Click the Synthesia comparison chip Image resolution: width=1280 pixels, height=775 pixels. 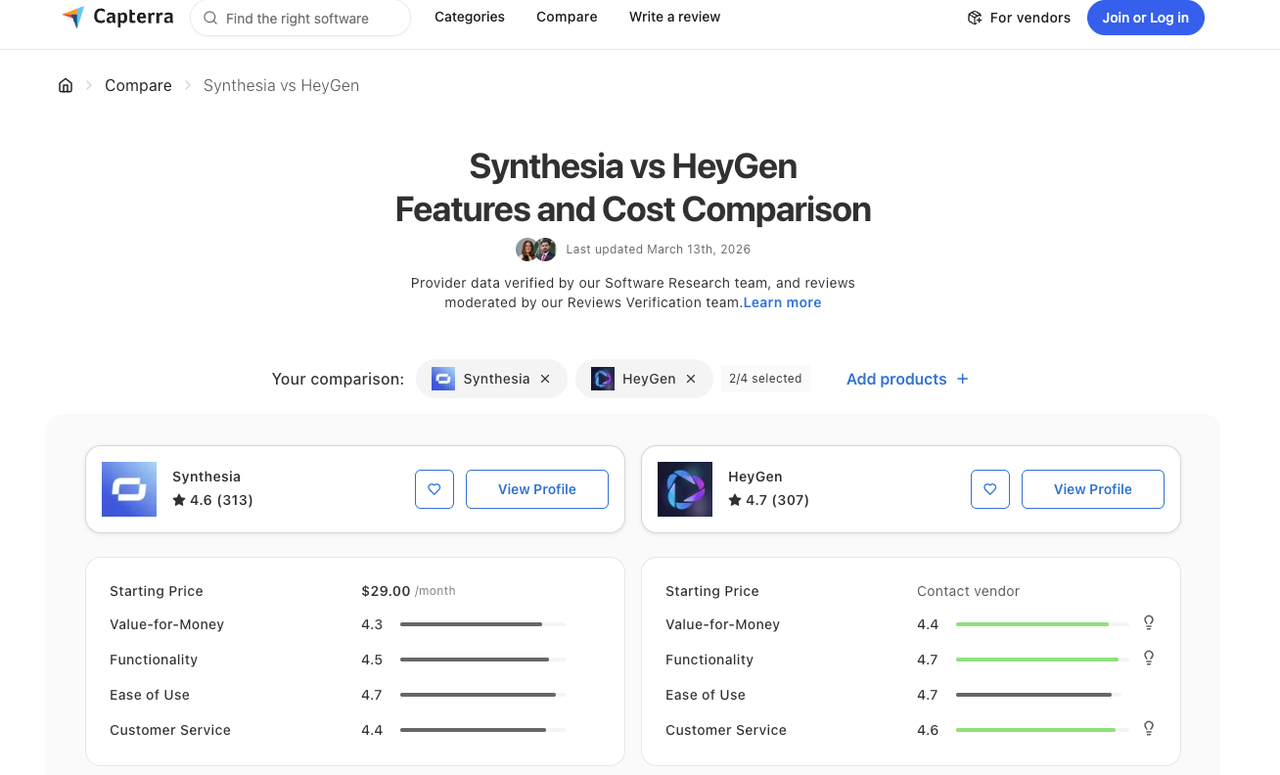492,379
